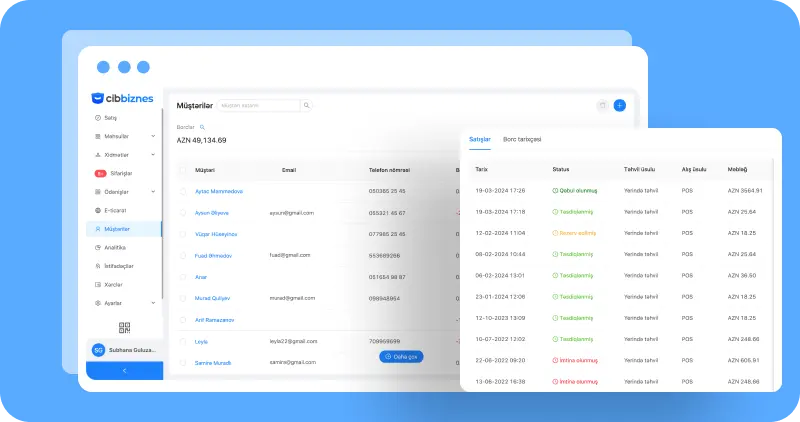Click the cibbiznes logo

coord(124,98)
